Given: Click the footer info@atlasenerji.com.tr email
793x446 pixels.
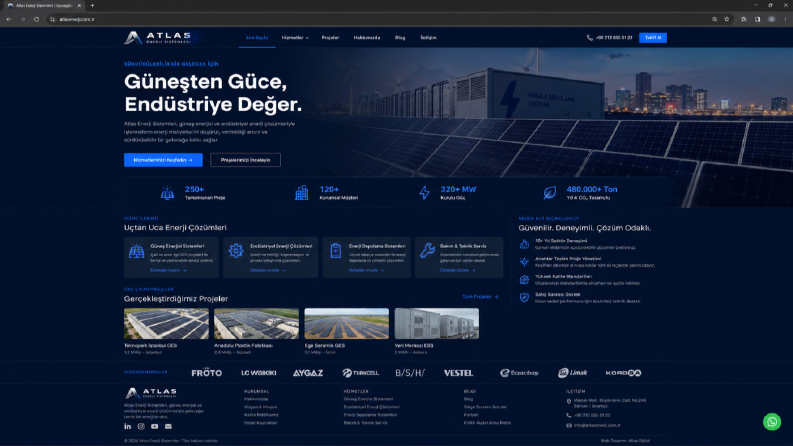Looking at the screenshot, I should pyautogui.click(x=597, y=425).
